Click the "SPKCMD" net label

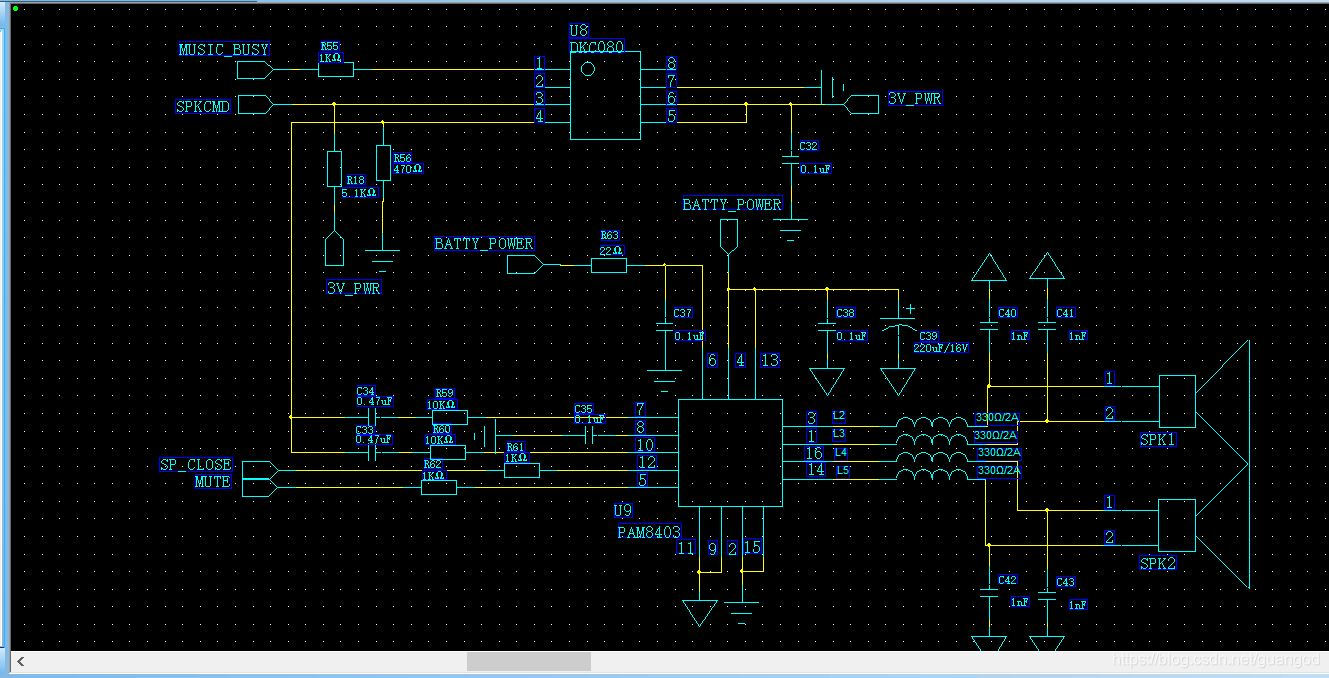coord(203,106)
